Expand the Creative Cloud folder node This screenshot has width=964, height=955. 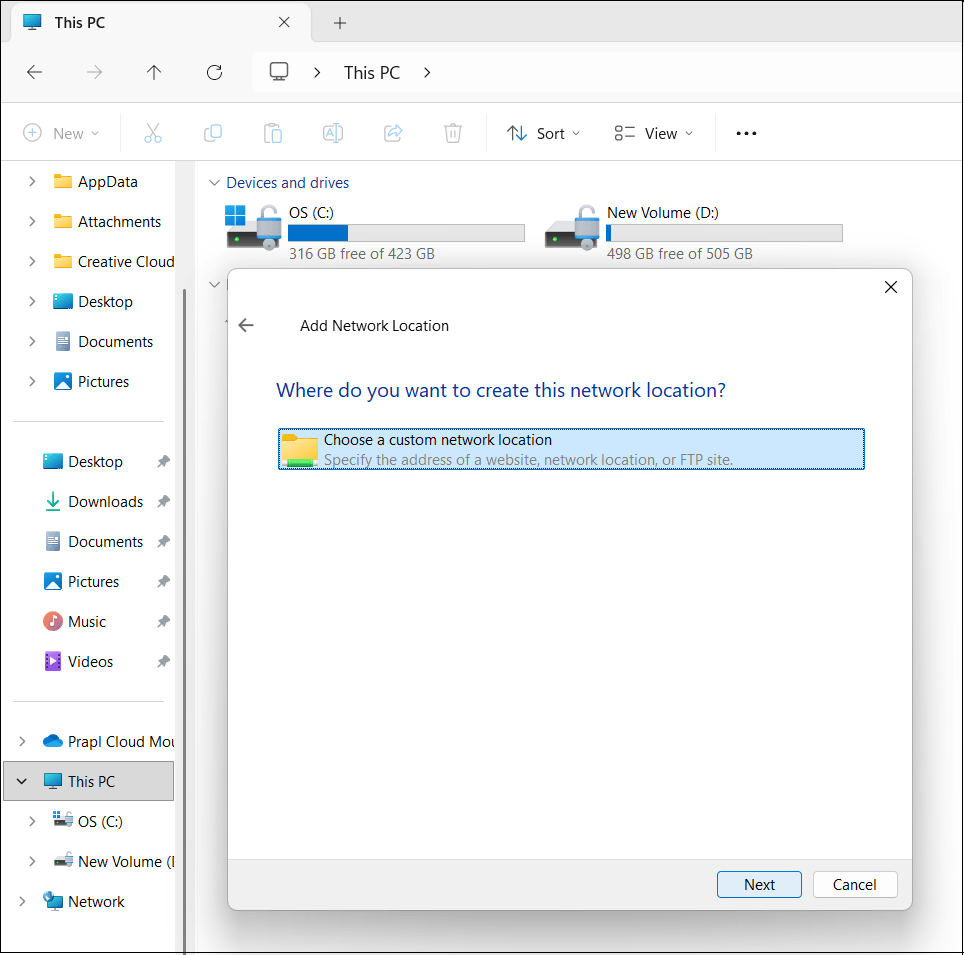coord(32,261)
